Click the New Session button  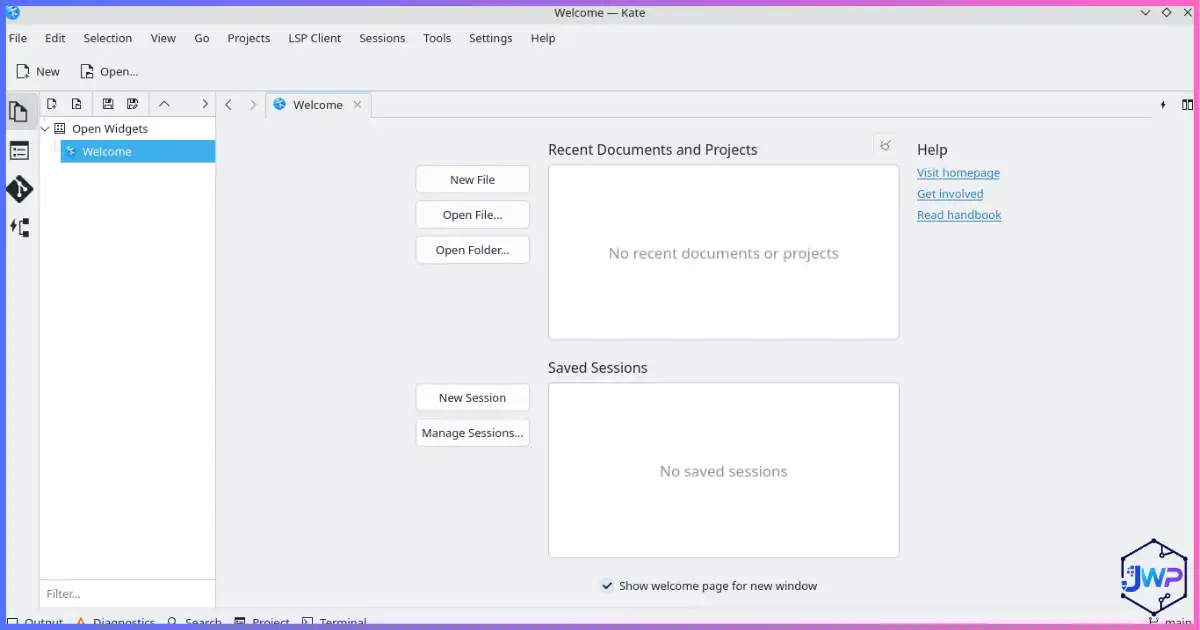coord(472,398)
